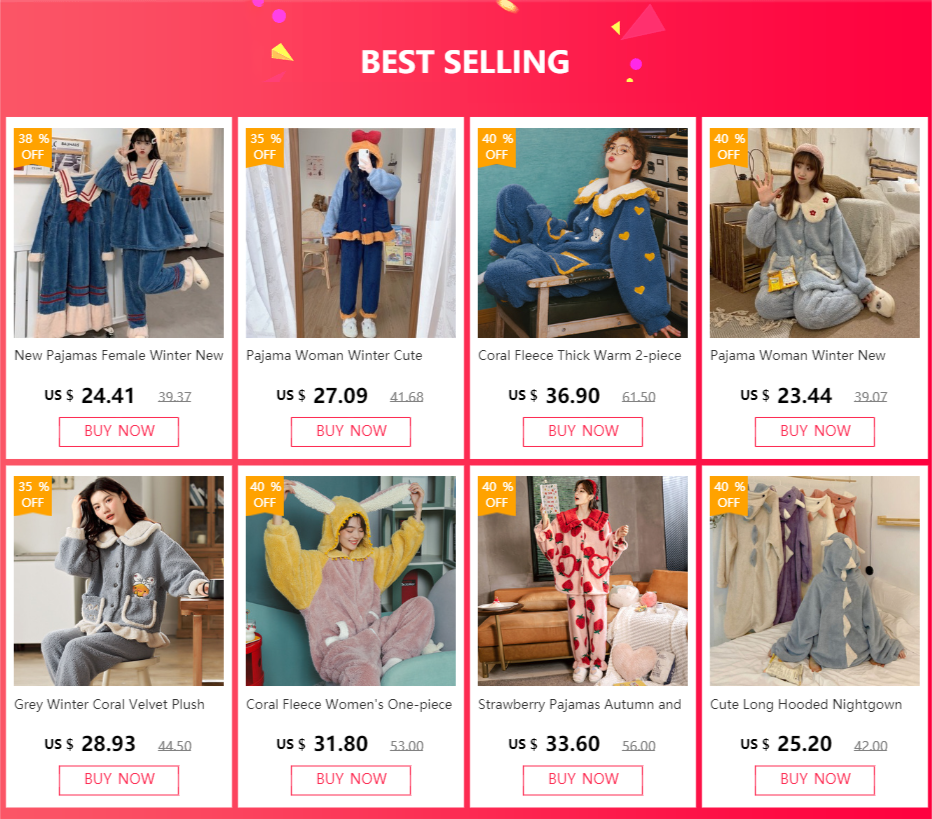Open the Strawberry Pajamas Autumn and title link

(x=580, y=704)
